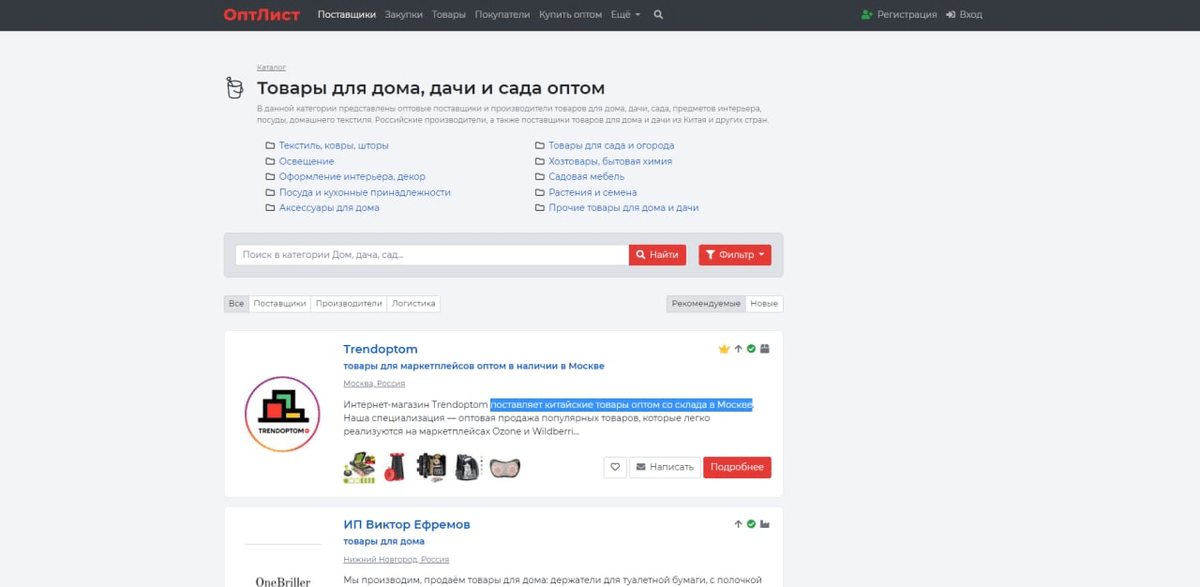Open vegetable slicer product thumbnail on Trendoptom
Viewport: 1200px width, 587px height.
[x=358, y=467]
